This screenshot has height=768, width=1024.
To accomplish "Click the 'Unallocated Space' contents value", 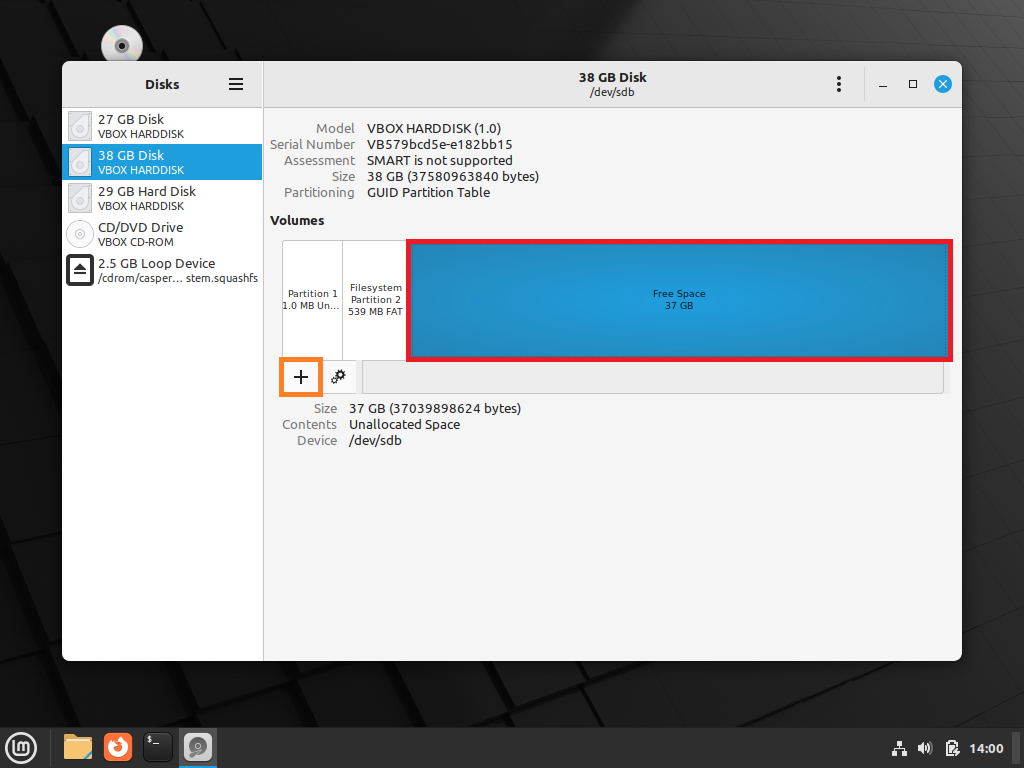I will [404, 424].
